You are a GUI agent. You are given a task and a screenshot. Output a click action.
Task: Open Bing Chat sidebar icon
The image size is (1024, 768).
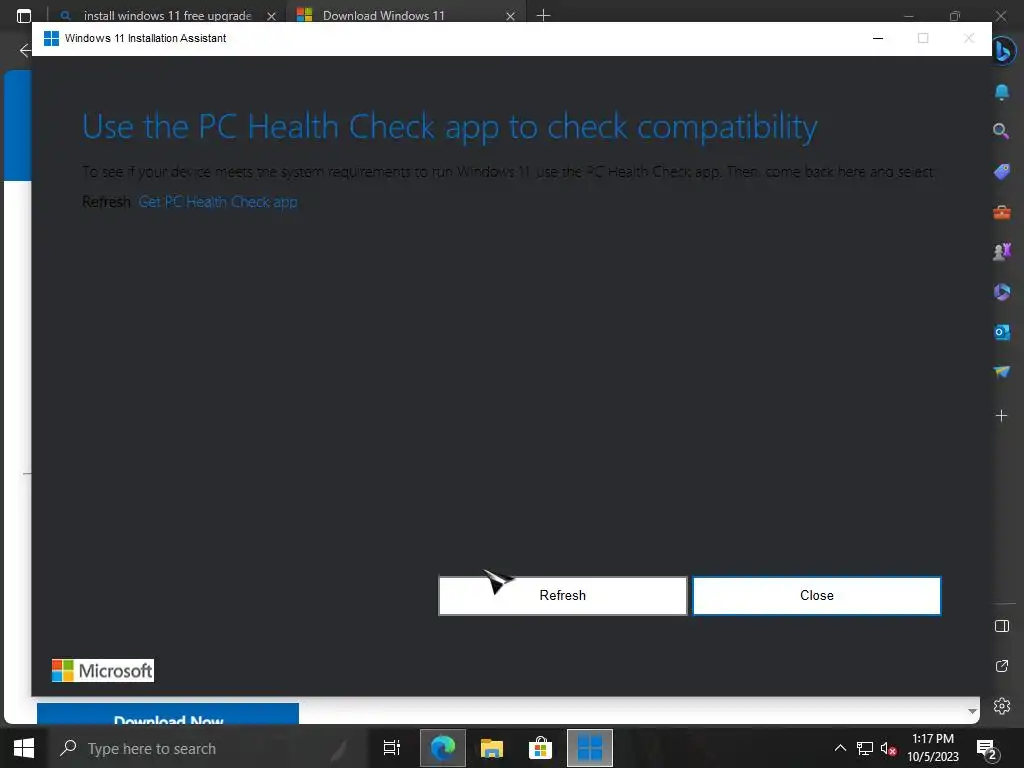[1003, 51]
